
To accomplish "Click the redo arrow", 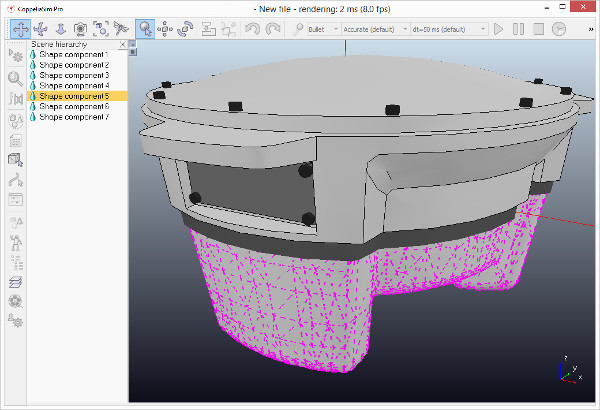I will tap(273, 29).
